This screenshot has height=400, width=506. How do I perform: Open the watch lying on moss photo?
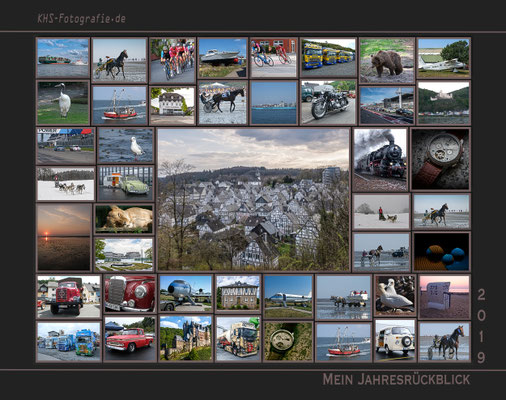tap(288, 342)
